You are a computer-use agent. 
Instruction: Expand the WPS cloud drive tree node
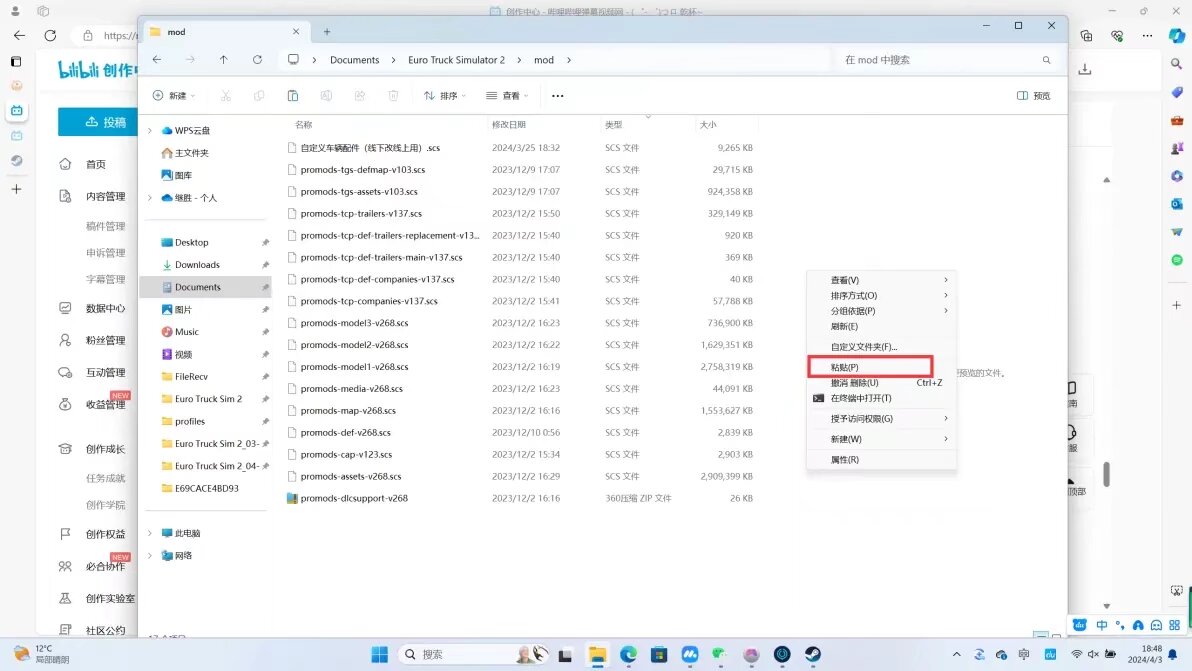150,131
